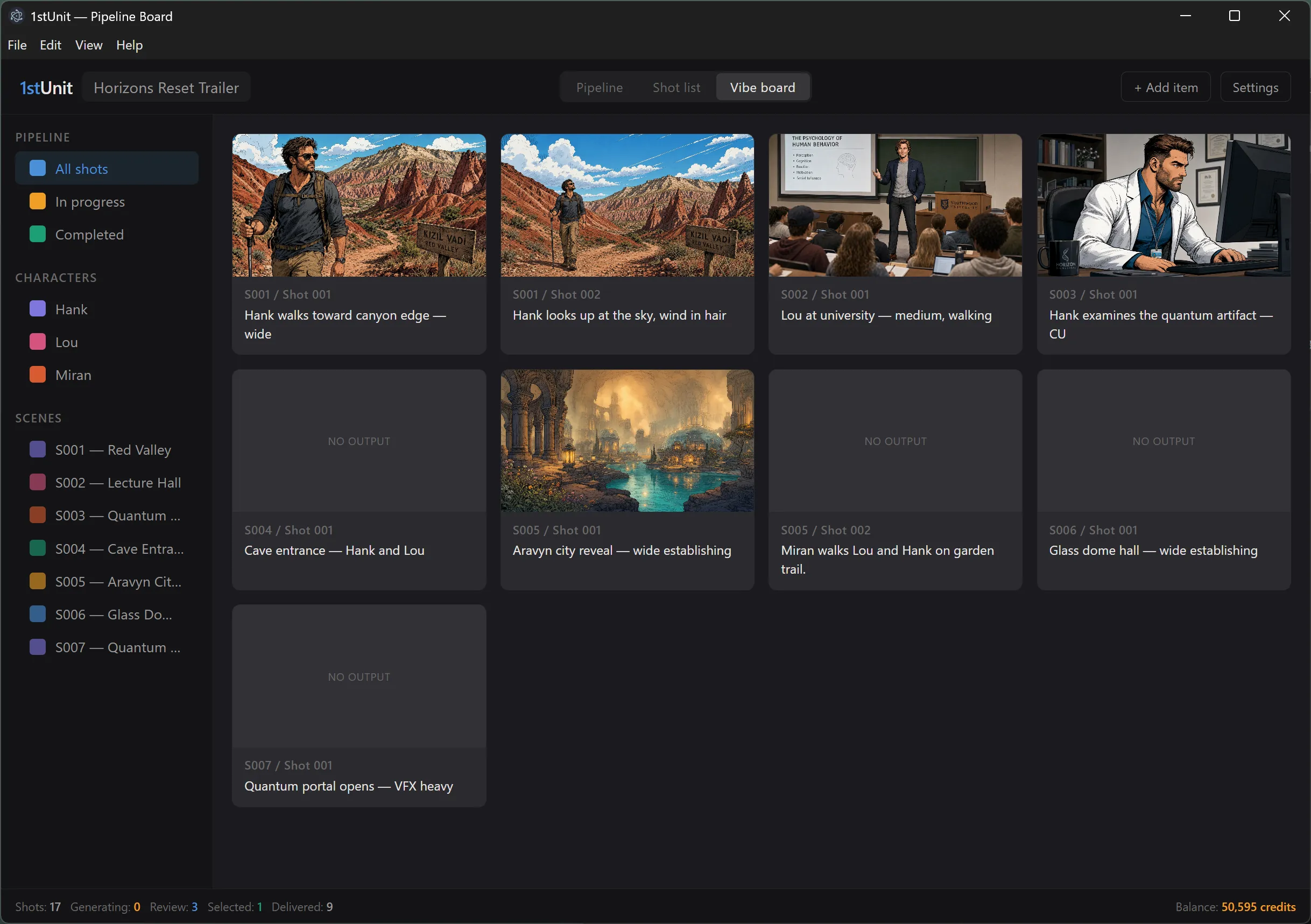
Task: Click 'Lou at university — medium, walking' title
Action: pyautogui.click(x=886, y=315)
